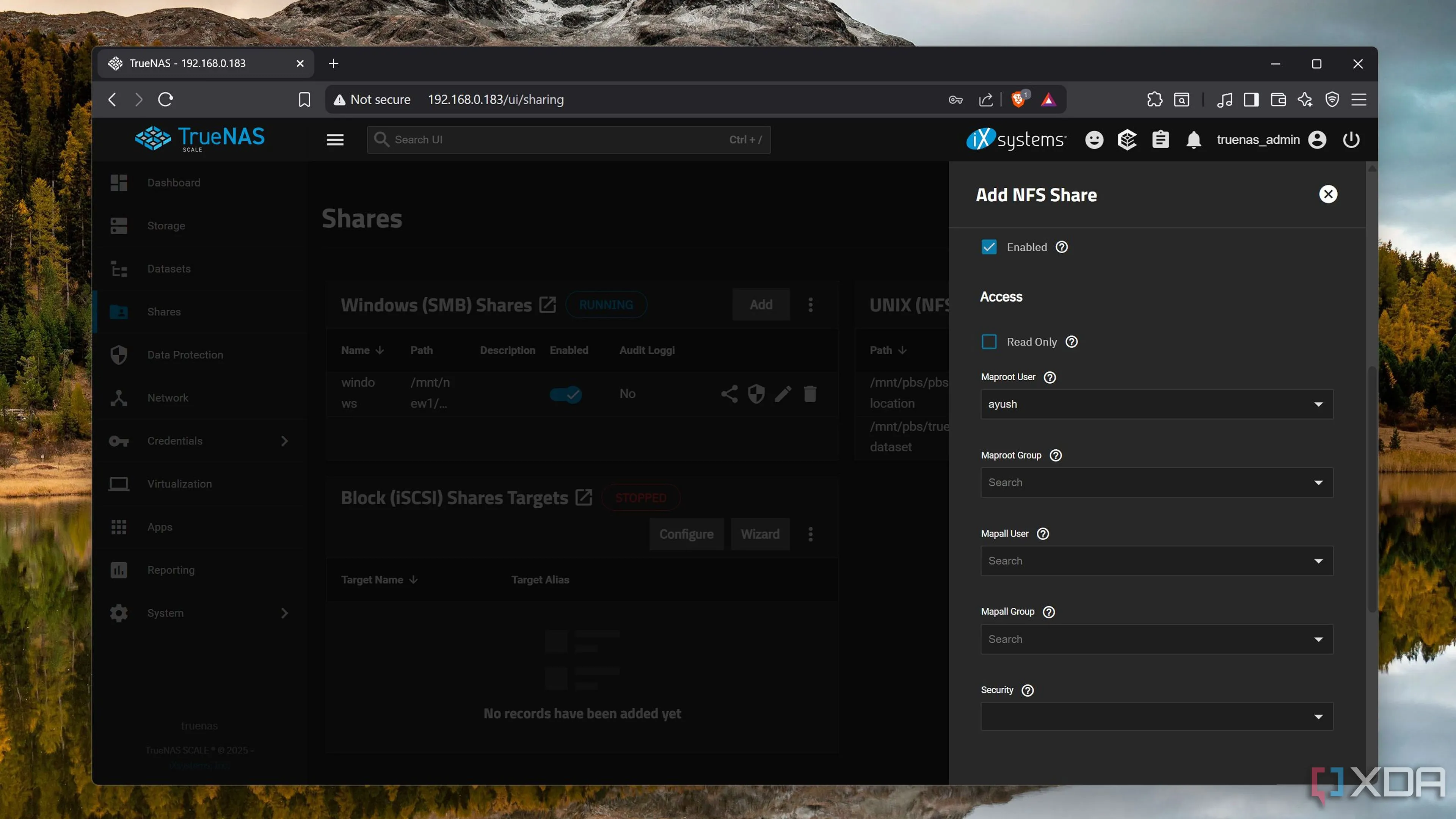This screenshot has height=819, width=1456.
Task: Go to Dashboard in sidebar
Action: (199, 182)
